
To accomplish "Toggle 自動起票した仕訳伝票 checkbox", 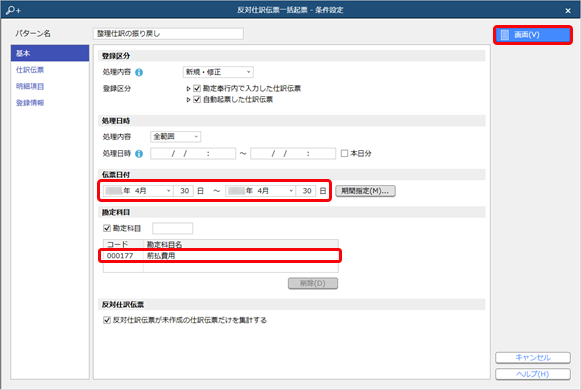I will 197,99.
